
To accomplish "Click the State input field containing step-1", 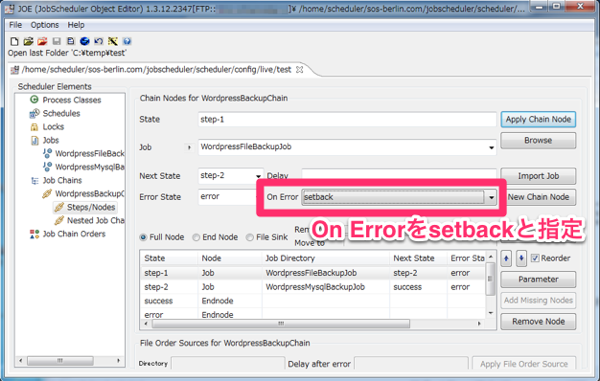I will click(x=347, y=119).
